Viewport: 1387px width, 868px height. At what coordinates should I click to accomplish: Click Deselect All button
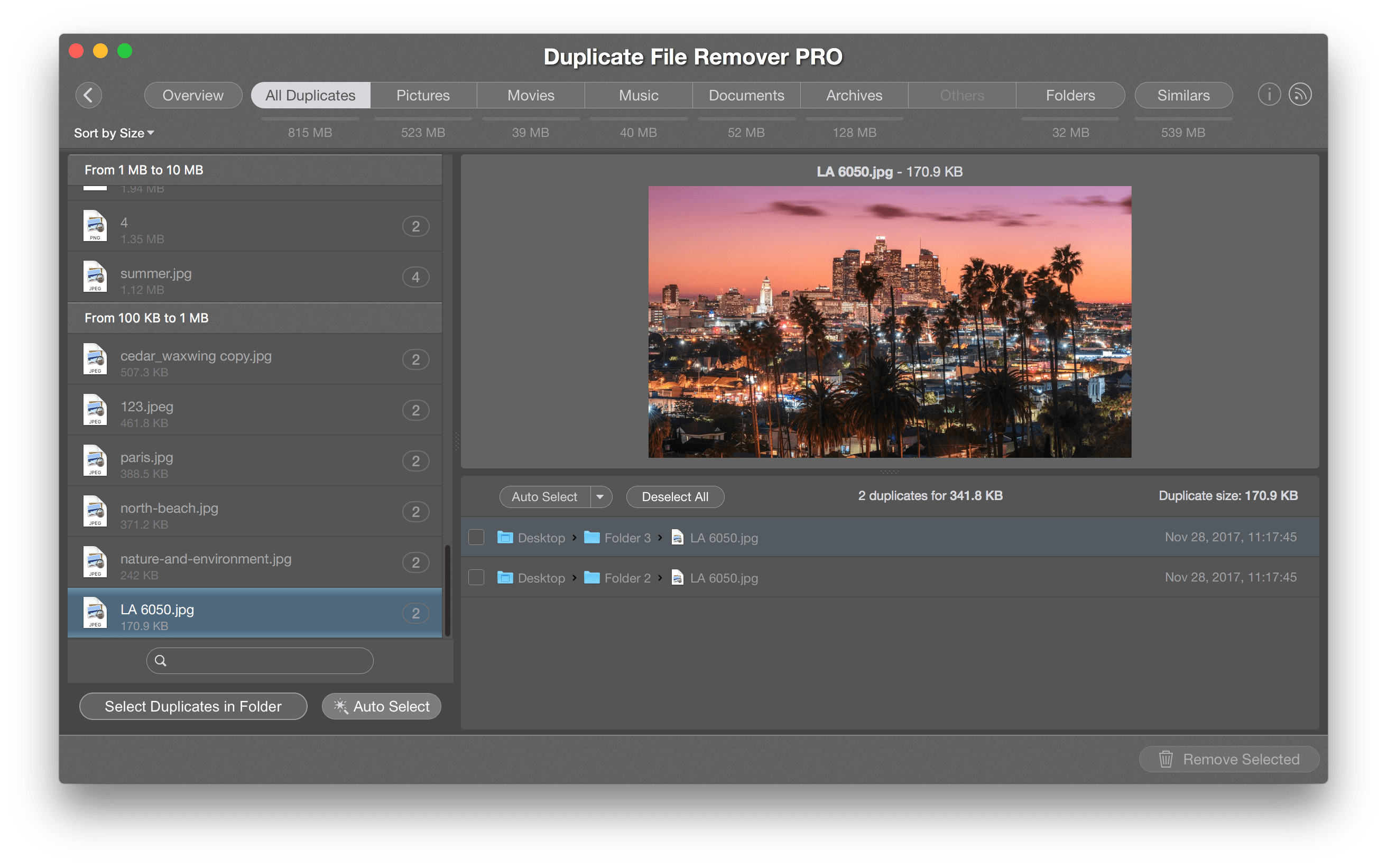click(675, 496)
